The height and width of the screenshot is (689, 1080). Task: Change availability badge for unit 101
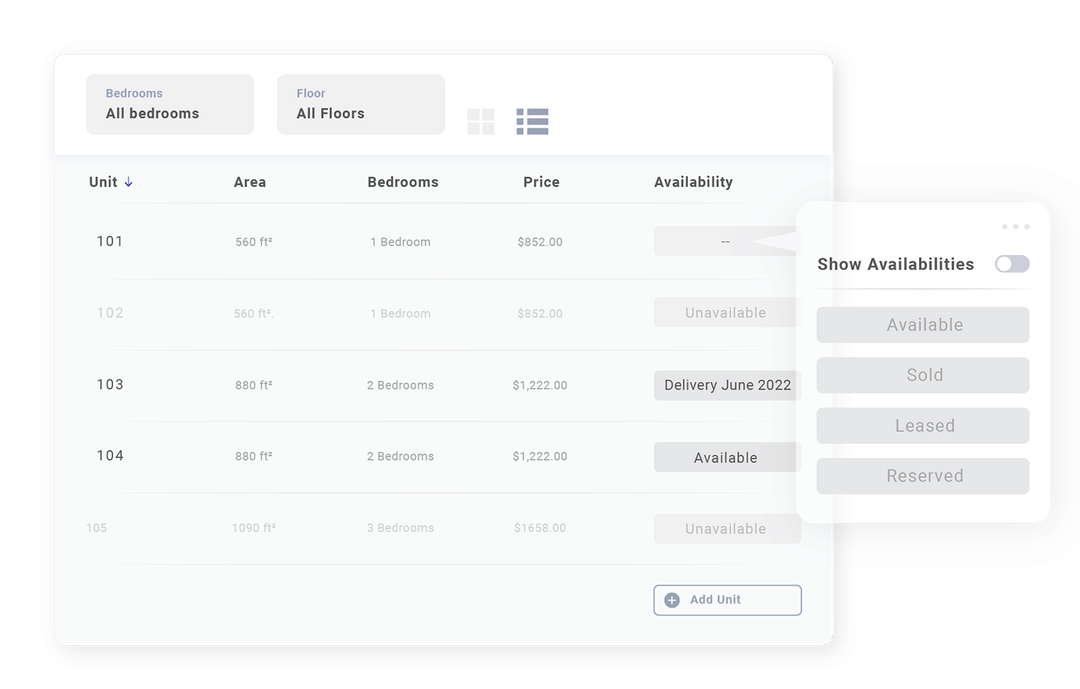727,241
